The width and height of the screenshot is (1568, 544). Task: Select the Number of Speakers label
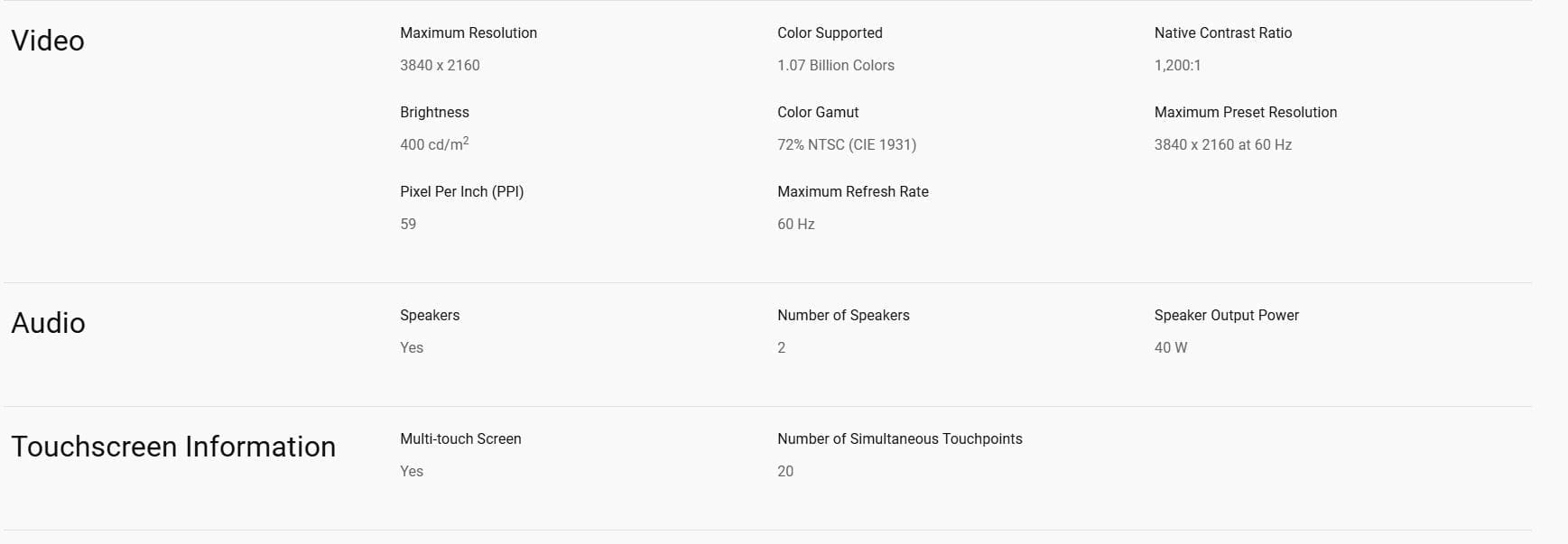point(843,315)
